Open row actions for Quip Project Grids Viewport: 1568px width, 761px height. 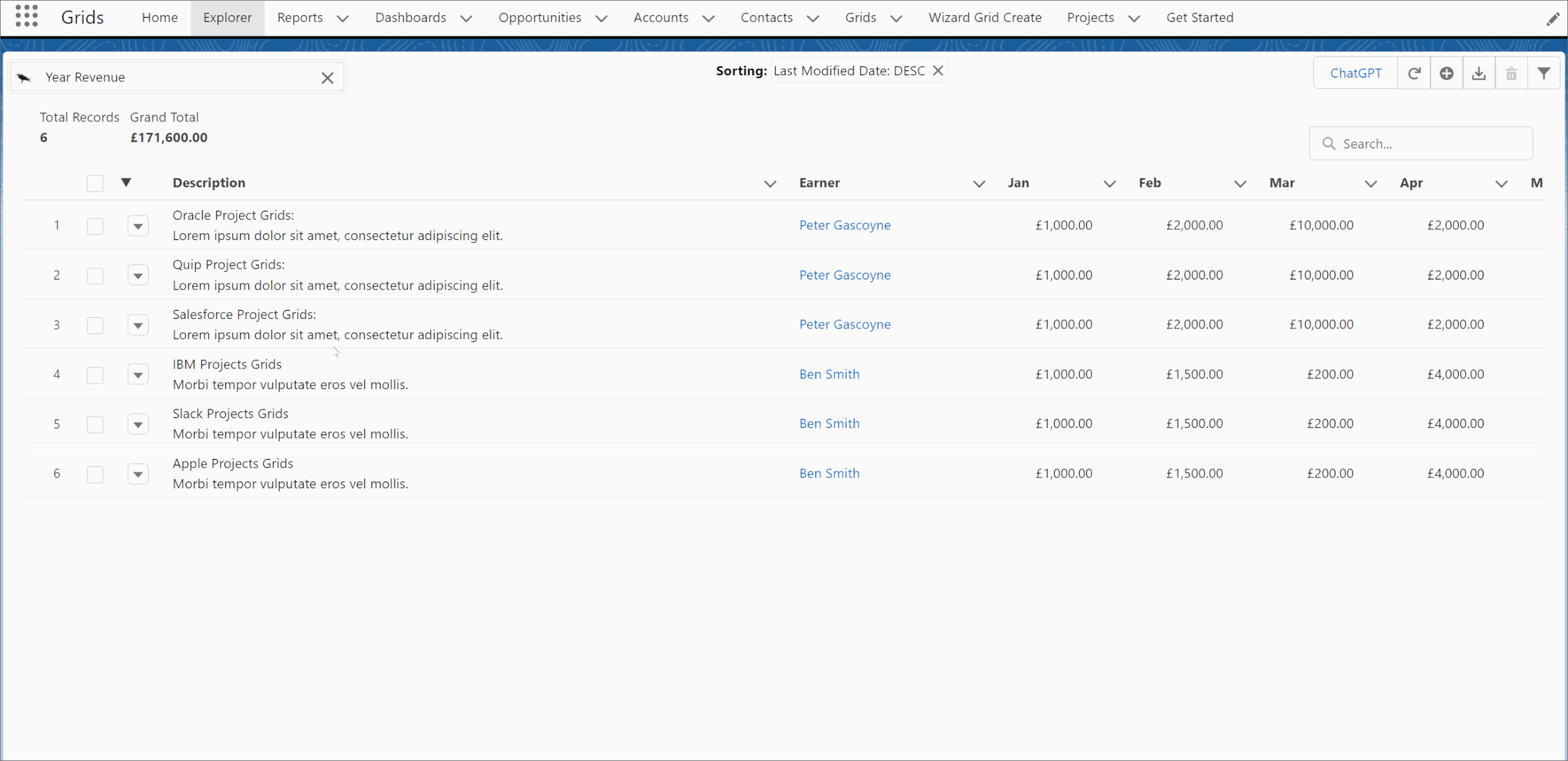point(138,276)
